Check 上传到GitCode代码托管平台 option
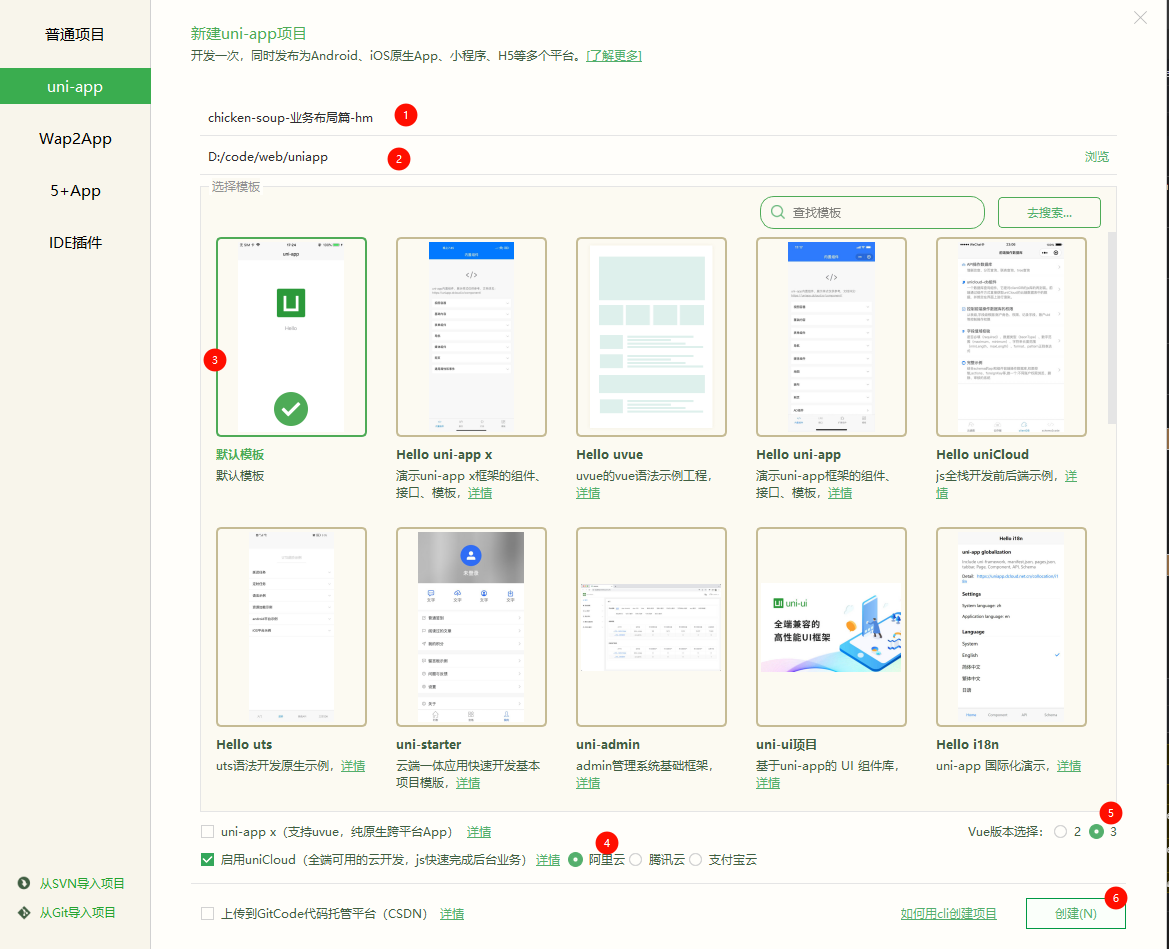The image size is (1169, 949). [207, 913]
